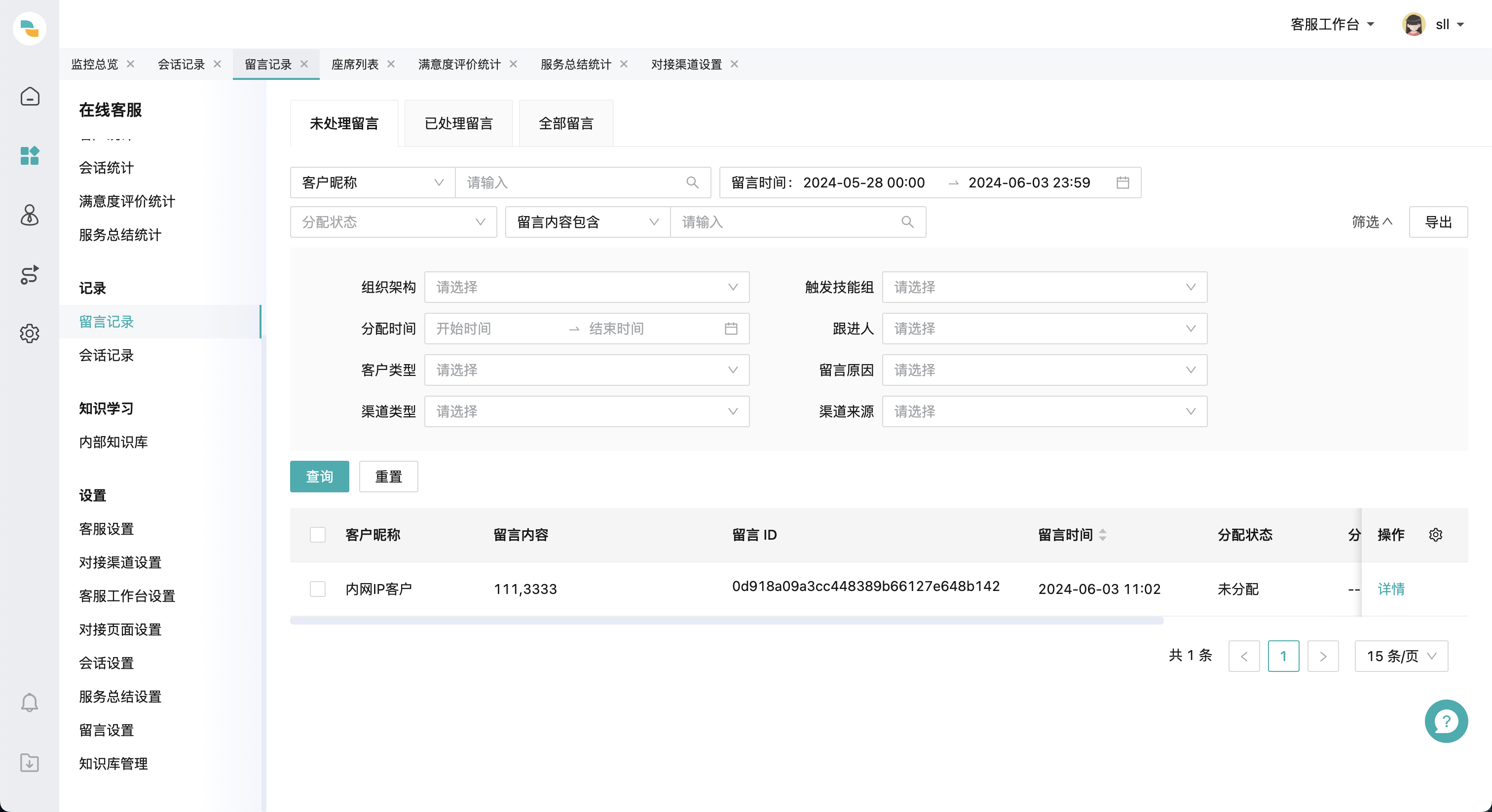Open 详情 link for 内网IP客户
This screenshot has width=1492, height=812.
click(x=1391, y=589)
